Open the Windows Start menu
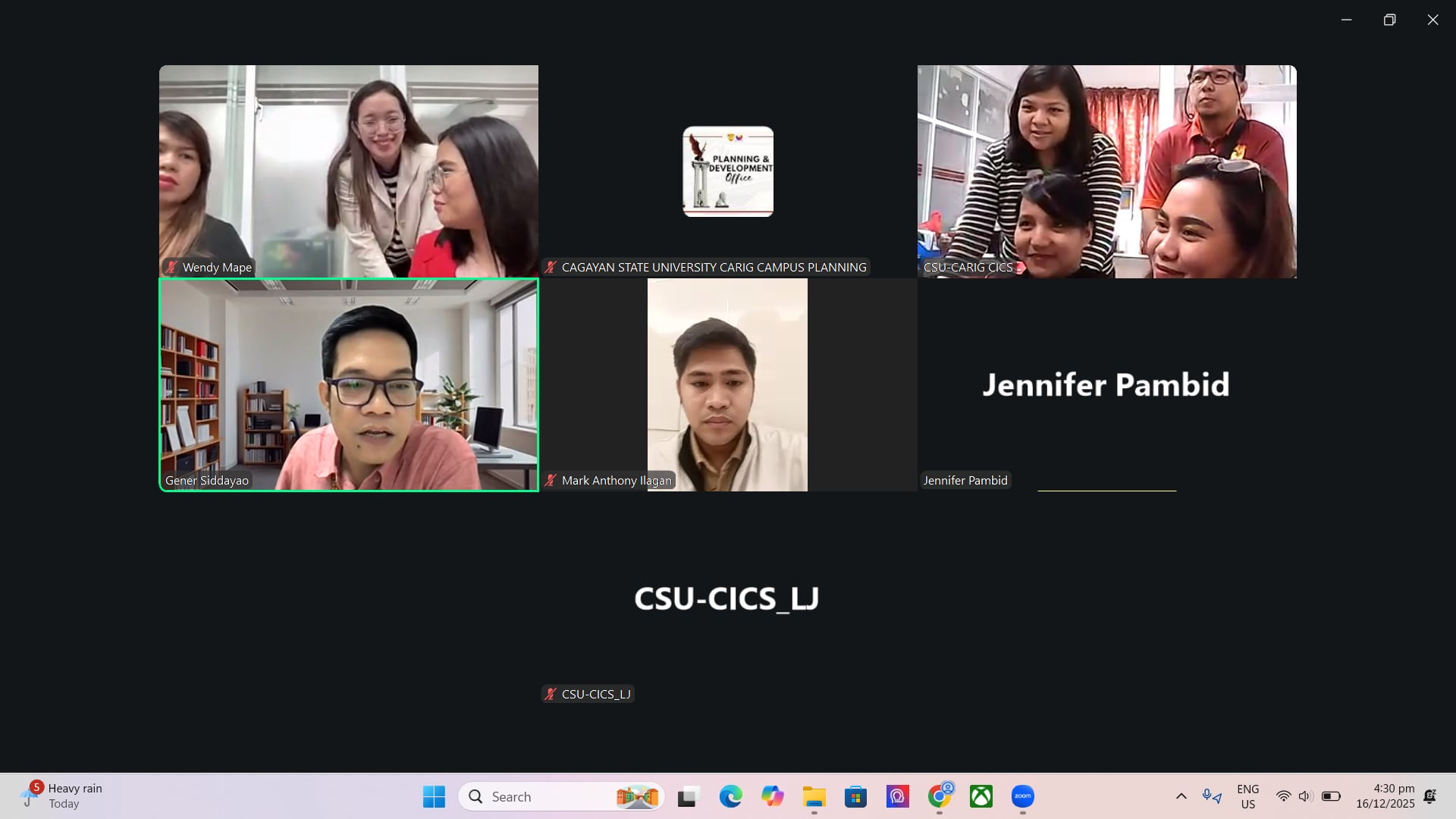1456x819 pixels. [x=434, y=796]
